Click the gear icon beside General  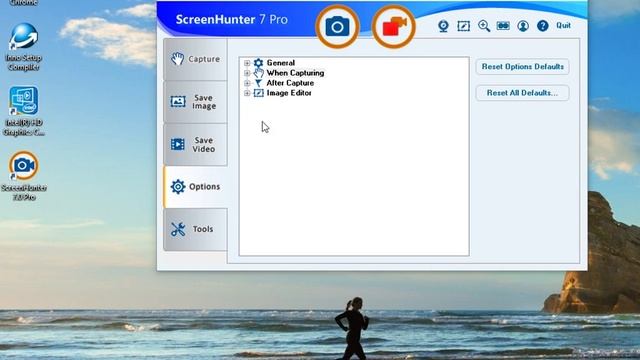(258, 63)
